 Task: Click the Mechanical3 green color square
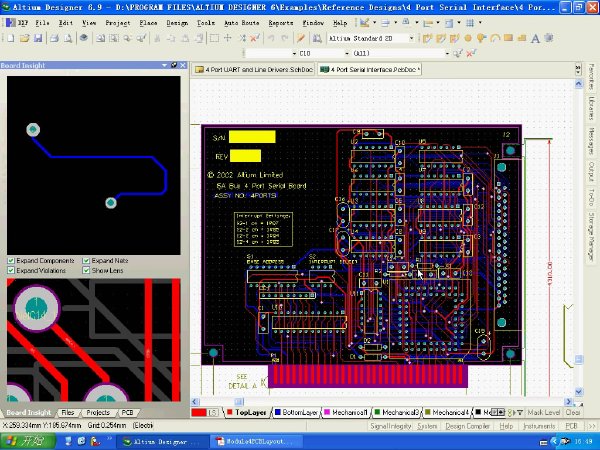tap(377, 412)
